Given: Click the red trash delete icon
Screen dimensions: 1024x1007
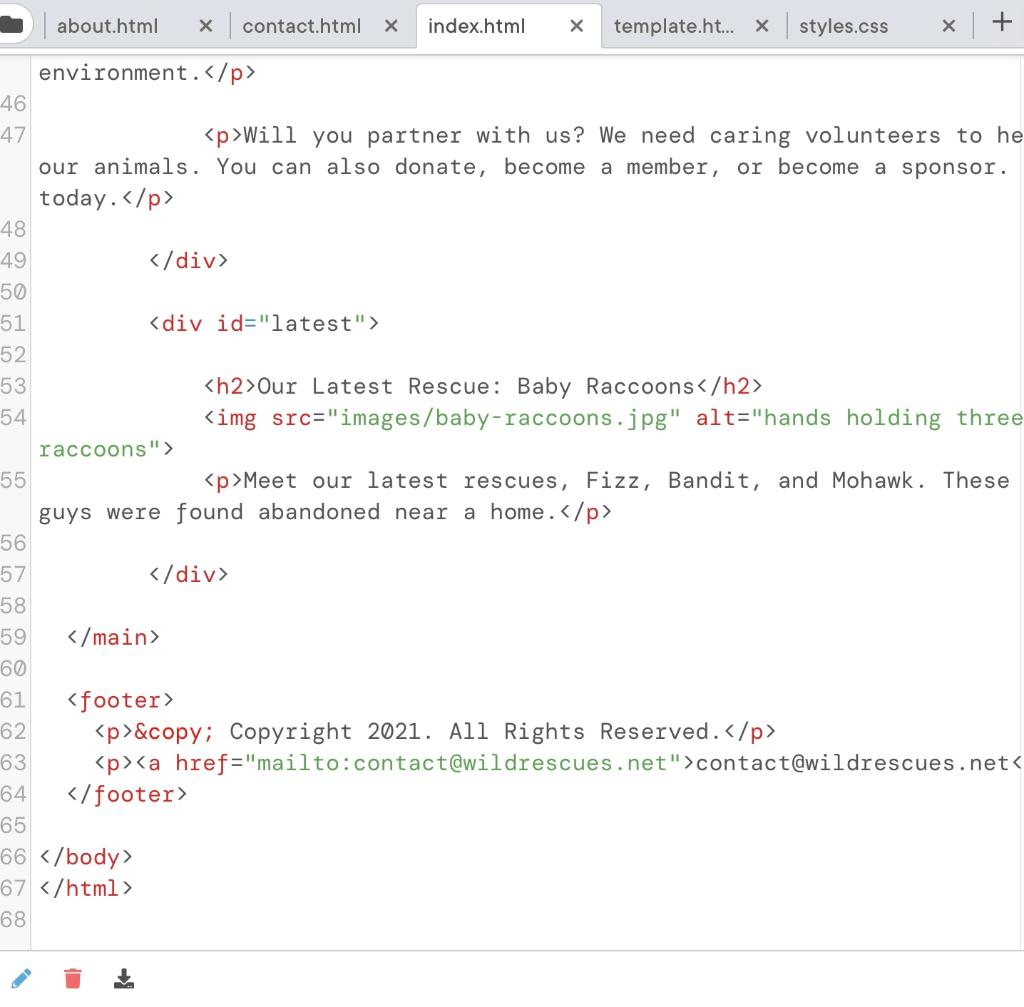Looking at the screenshot, I should pos(72,978).
